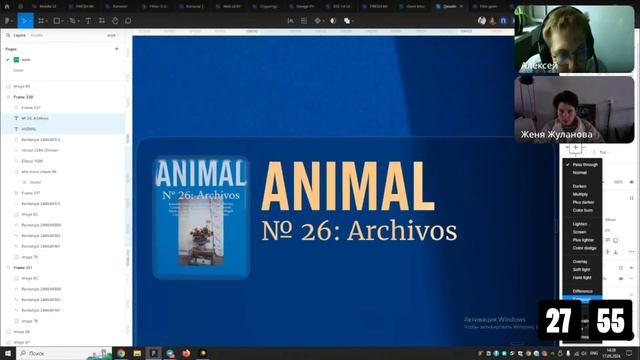Select the Move tool
Image resolution: width=640 pixels, height=360 pixels.
24,21
